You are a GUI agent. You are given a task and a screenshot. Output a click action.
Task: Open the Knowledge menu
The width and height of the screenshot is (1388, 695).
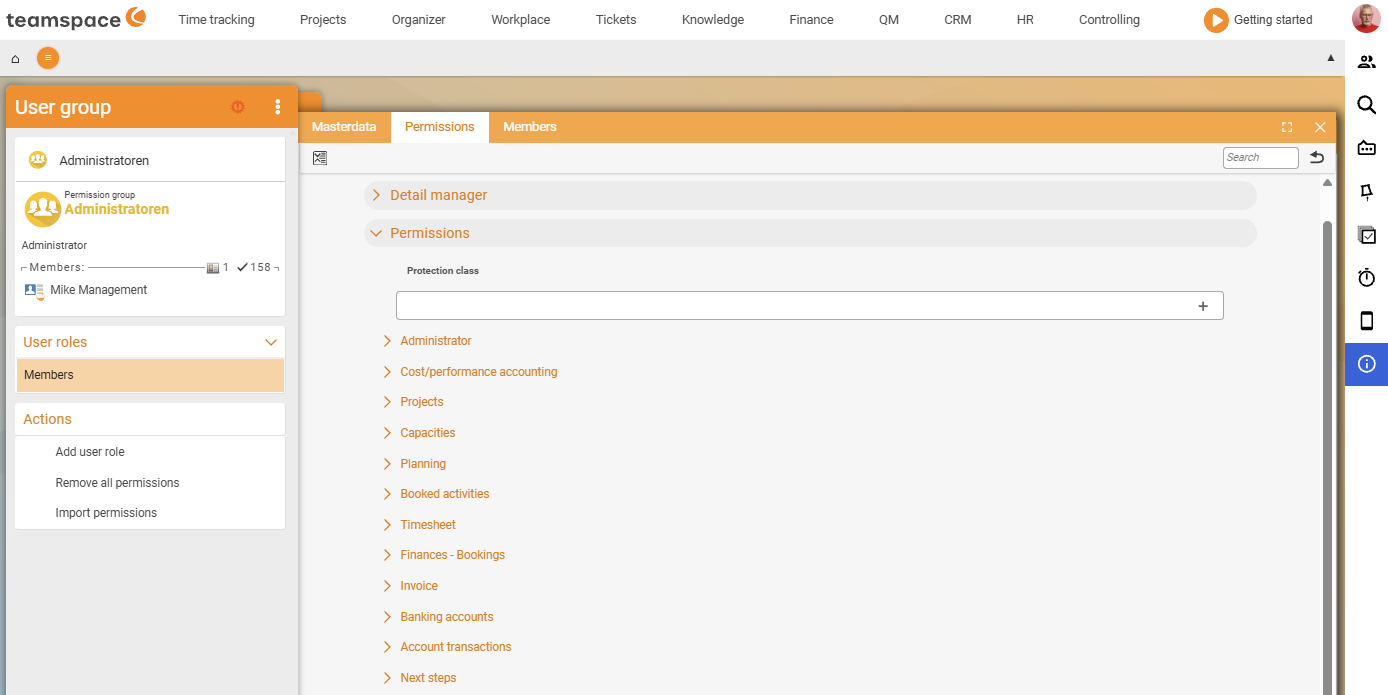click(713, 20)
